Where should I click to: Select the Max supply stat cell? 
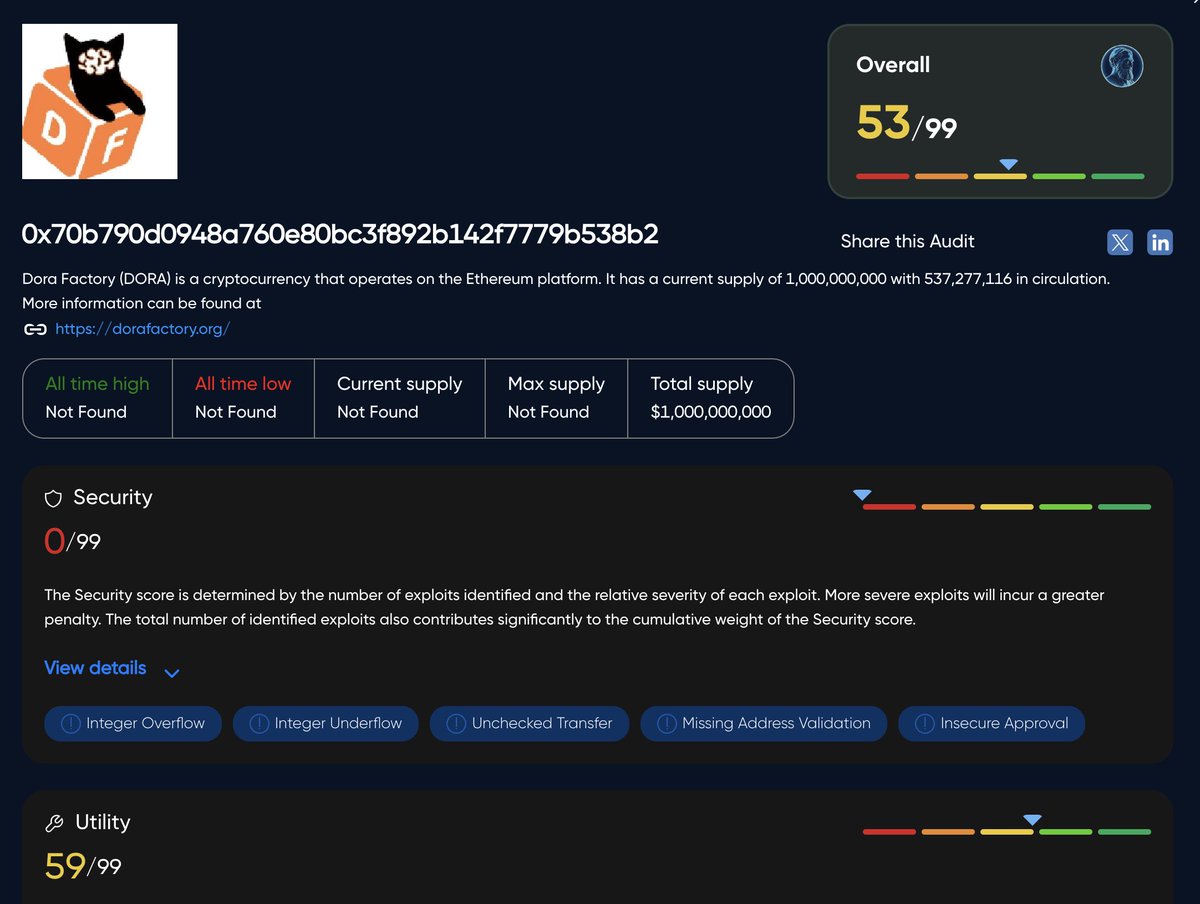click(x=556, y=398)
